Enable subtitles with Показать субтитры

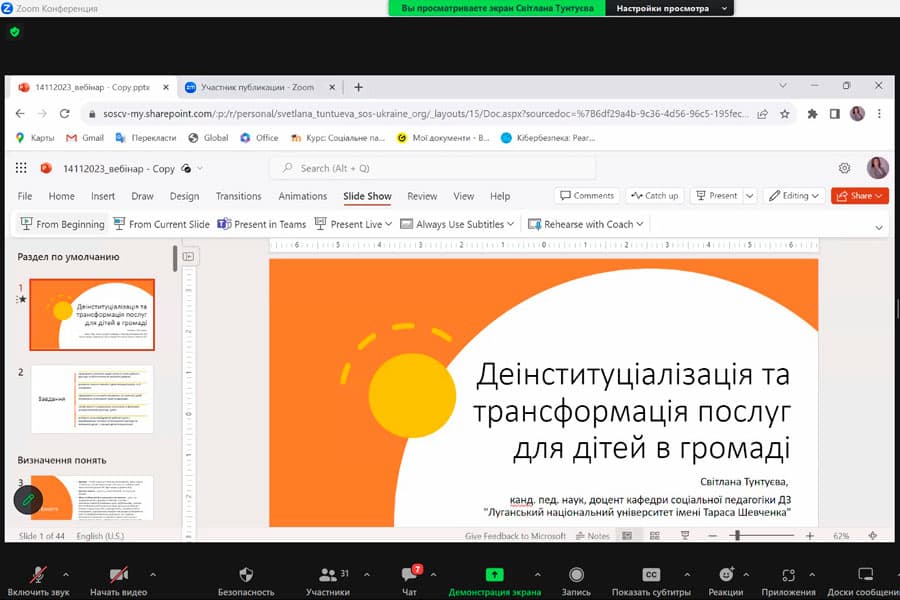652,578
